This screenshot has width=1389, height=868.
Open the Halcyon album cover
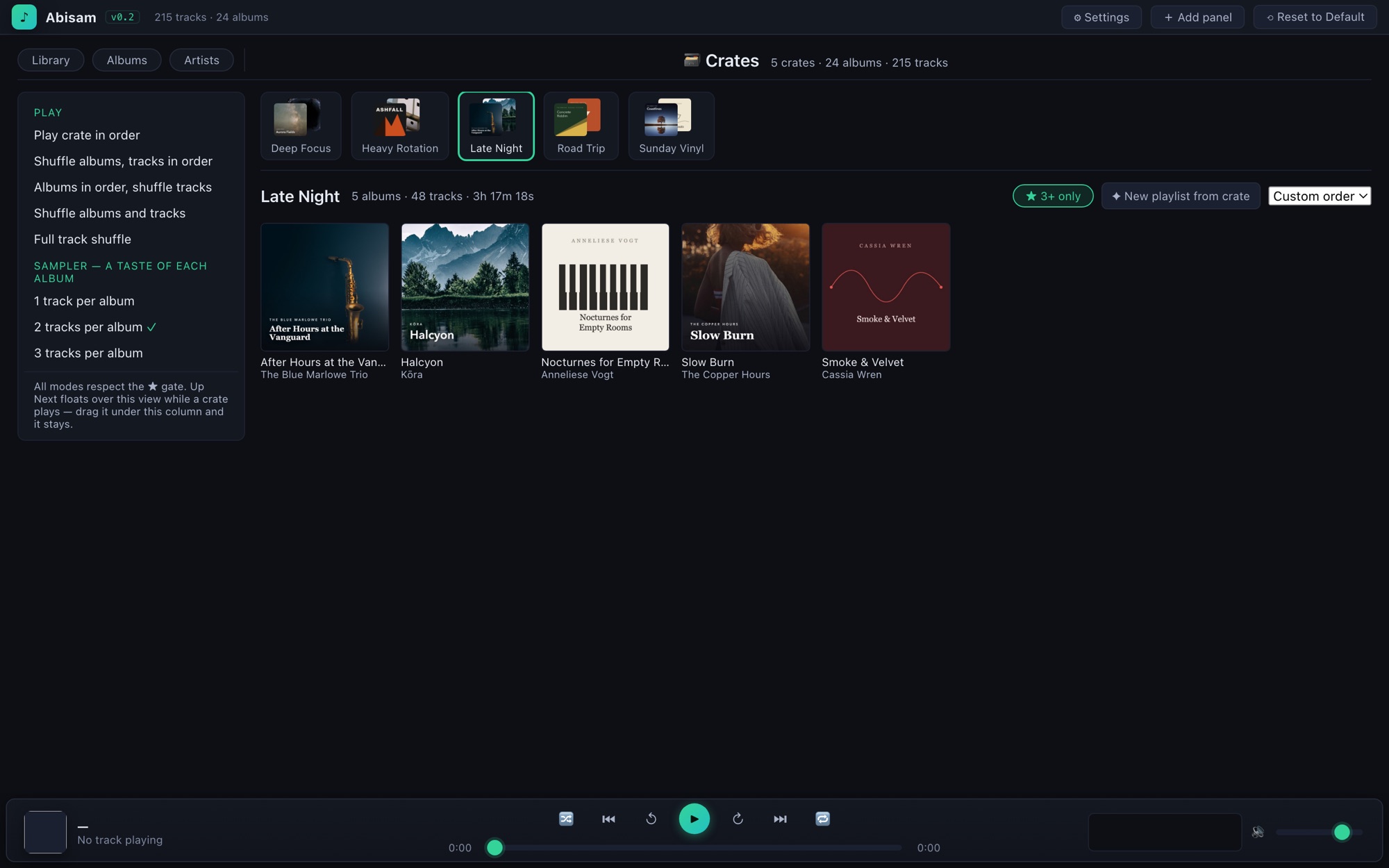pyautogui.click(x=465, y=287)
